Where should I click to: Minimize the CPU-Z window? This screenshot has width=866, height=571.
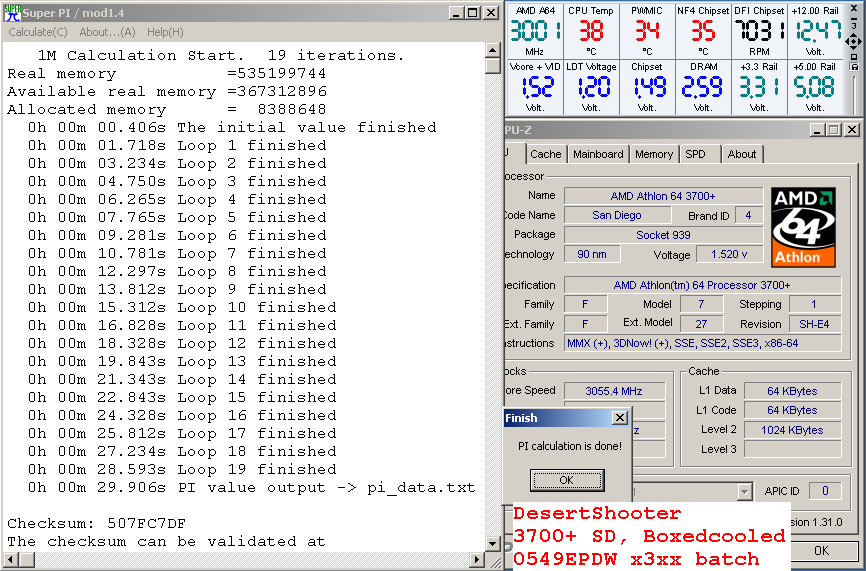(817, 130)
